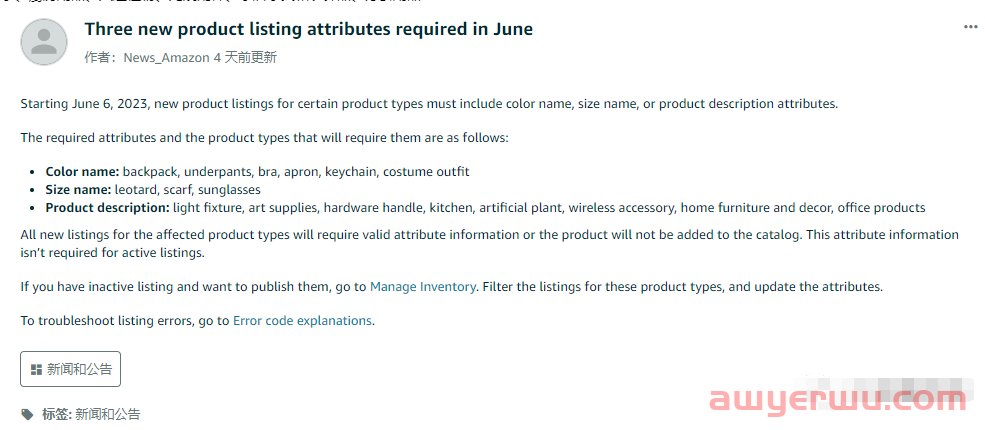Click the 新闻和公告 category button
This screenshot has width=985, height=430.
coord(70,369)
